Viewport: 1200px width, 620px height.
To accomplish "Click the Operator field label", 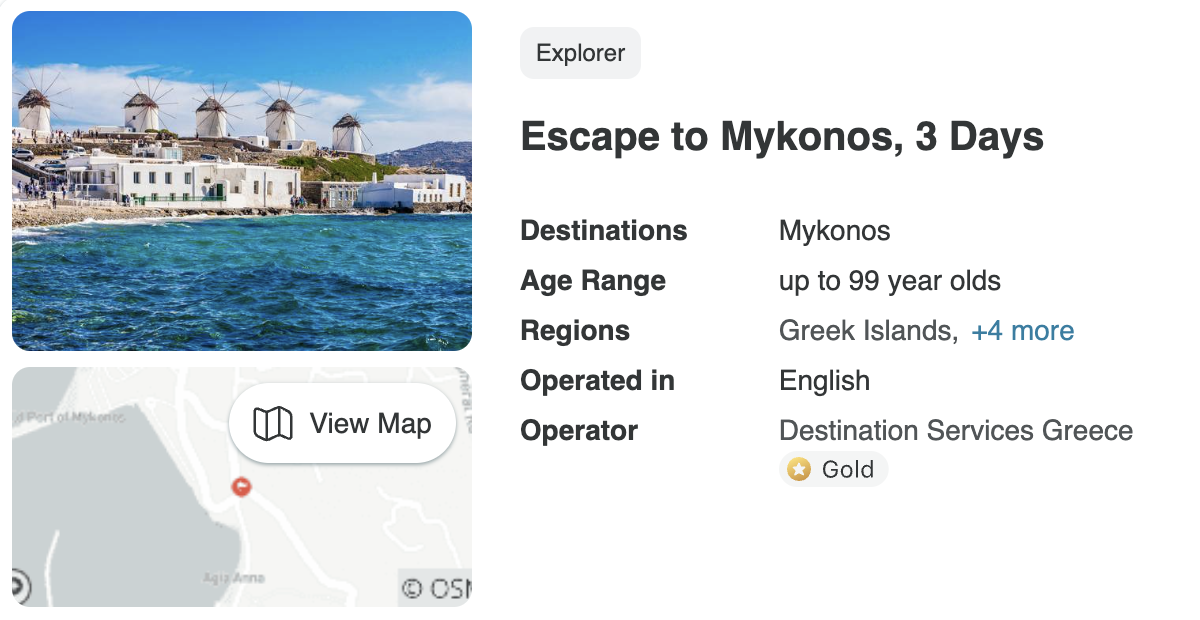I will tap(578, 431).
